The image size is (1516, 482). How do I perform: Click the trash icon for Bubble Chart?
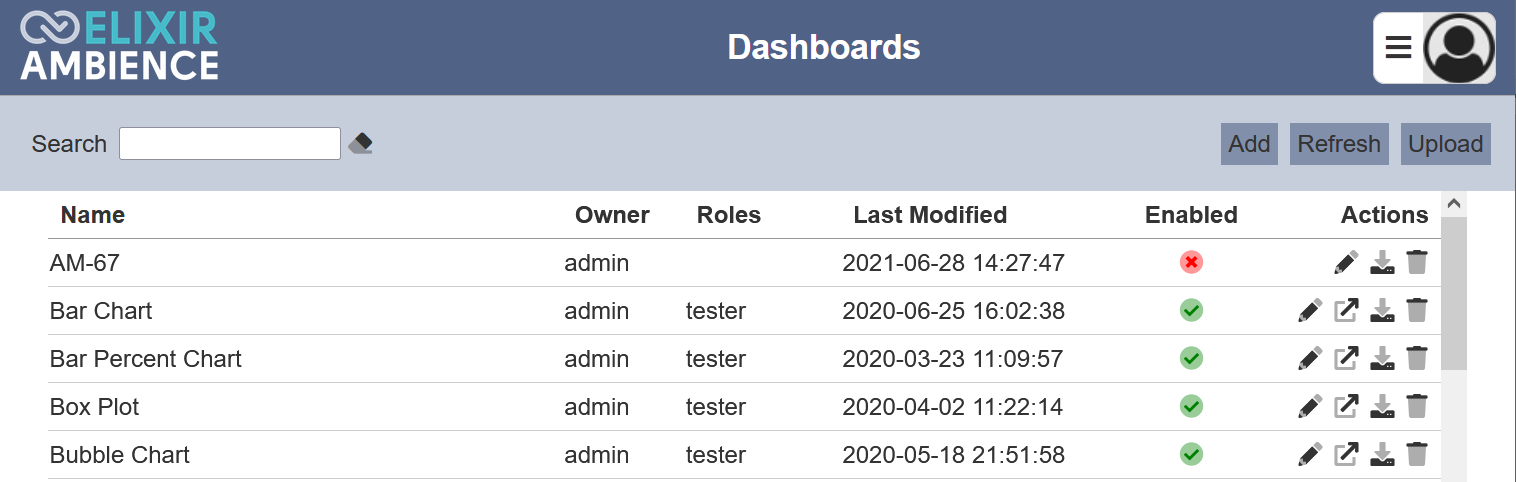(1416, 455)
